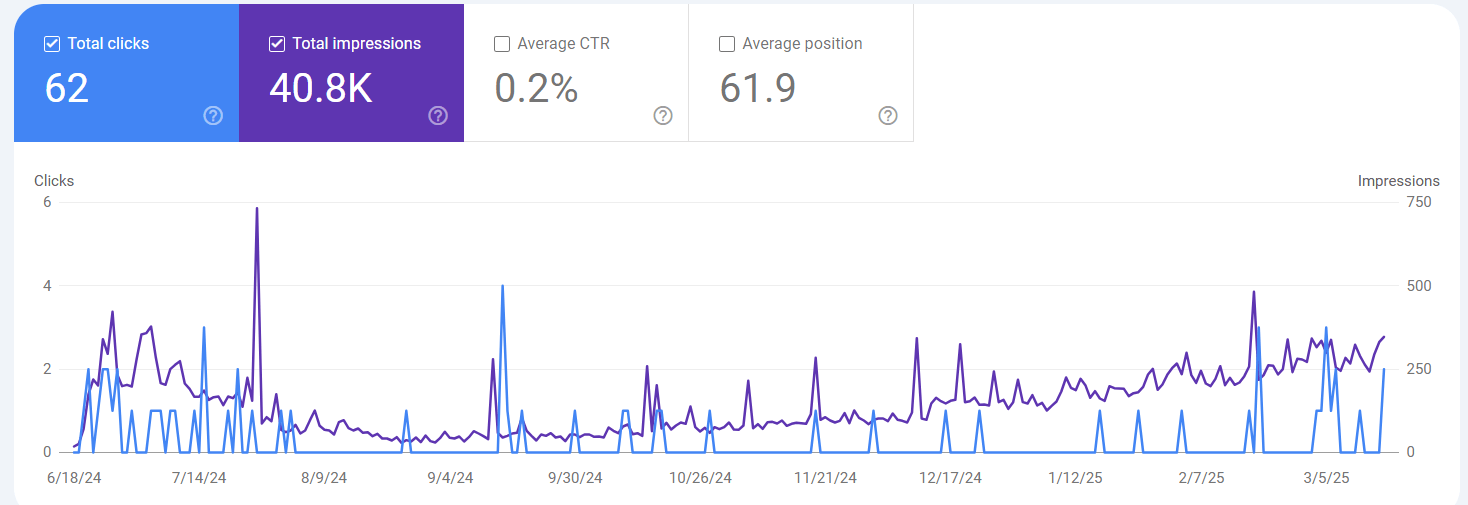The image size is (1468, 505).
Task: Open help icon on Total clicks card
Action: tap(213, 116)
